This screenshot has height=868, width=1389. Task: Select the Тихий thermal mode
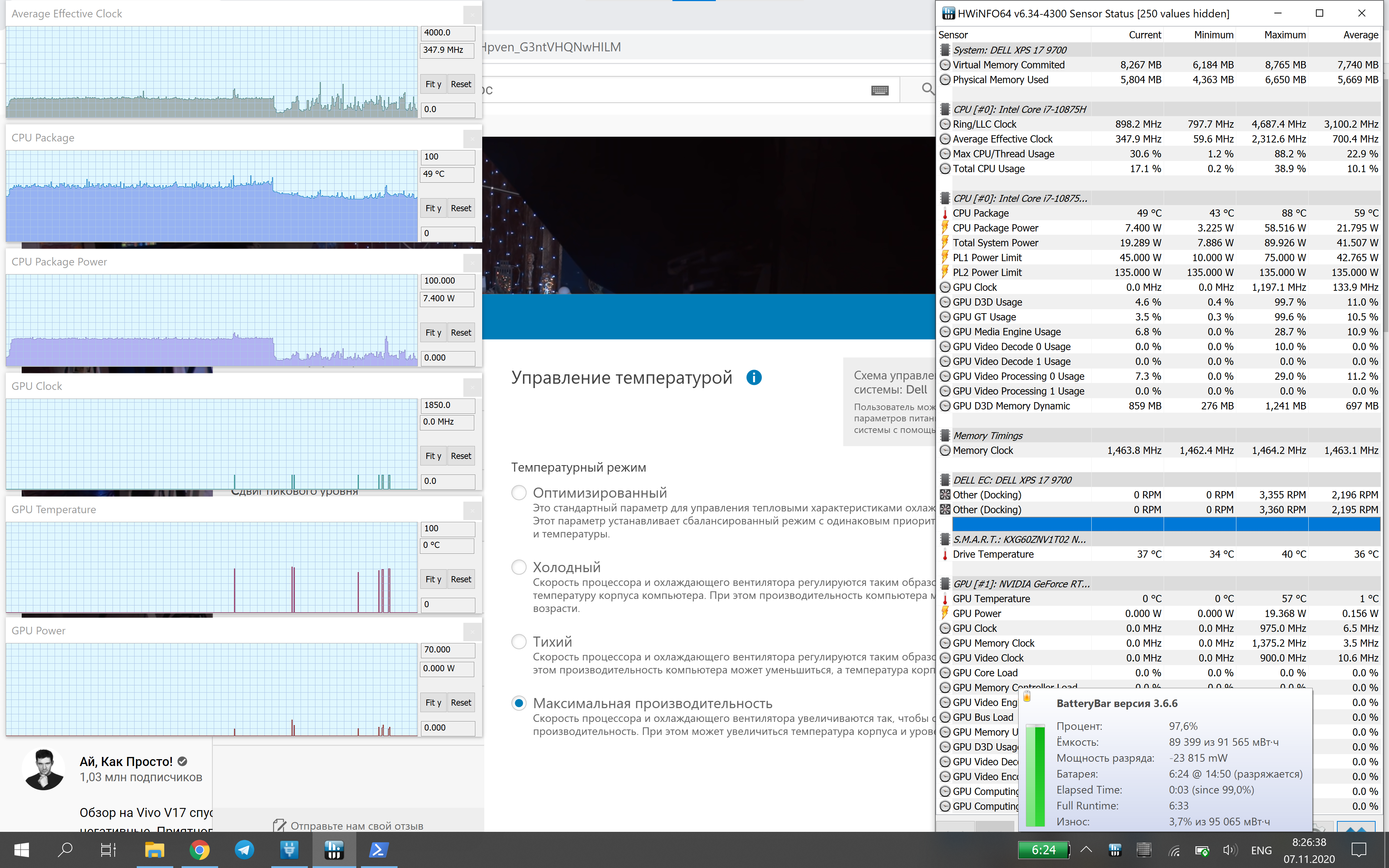519,641
